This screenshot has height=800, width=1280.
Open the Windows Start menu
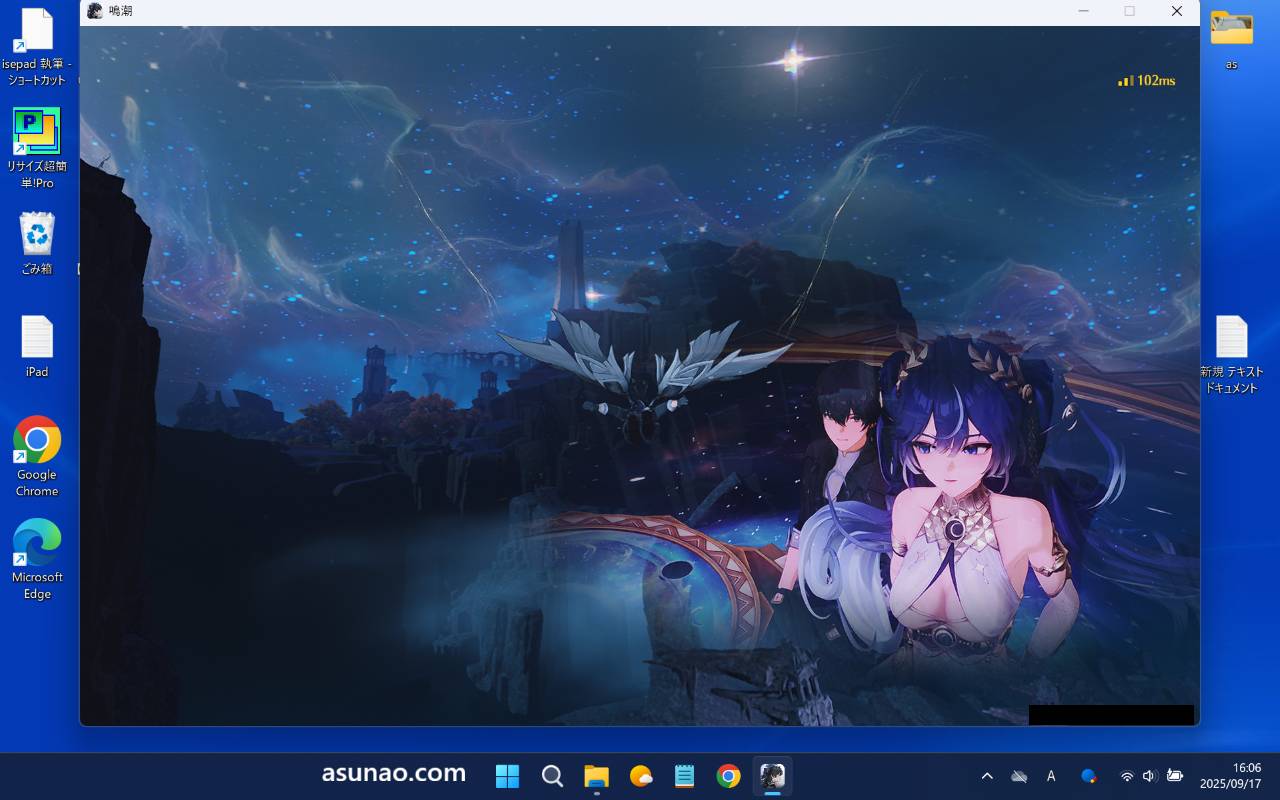click(x=508, y=776)
